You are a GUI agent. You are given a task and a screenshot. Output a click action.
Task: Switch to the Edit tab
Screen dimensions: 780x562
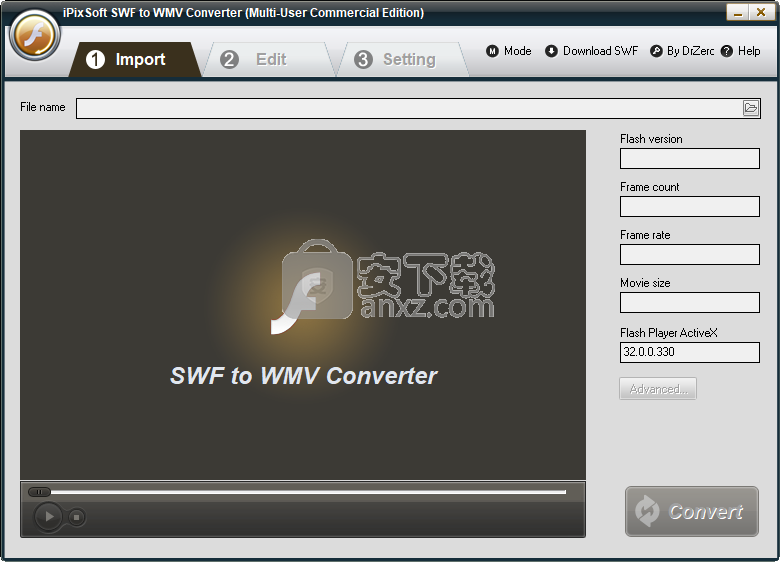click(268, 59)
